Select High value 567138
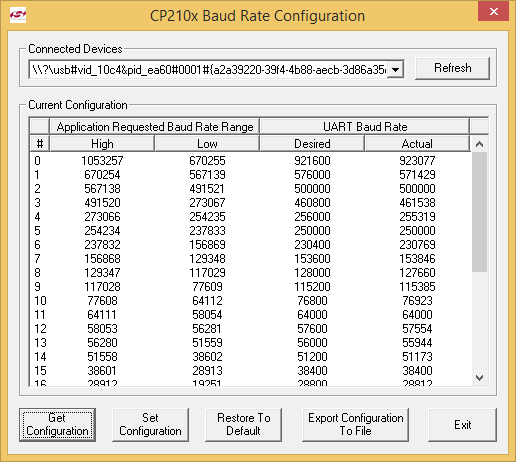The image size is (516, 462). click(102, 189)
